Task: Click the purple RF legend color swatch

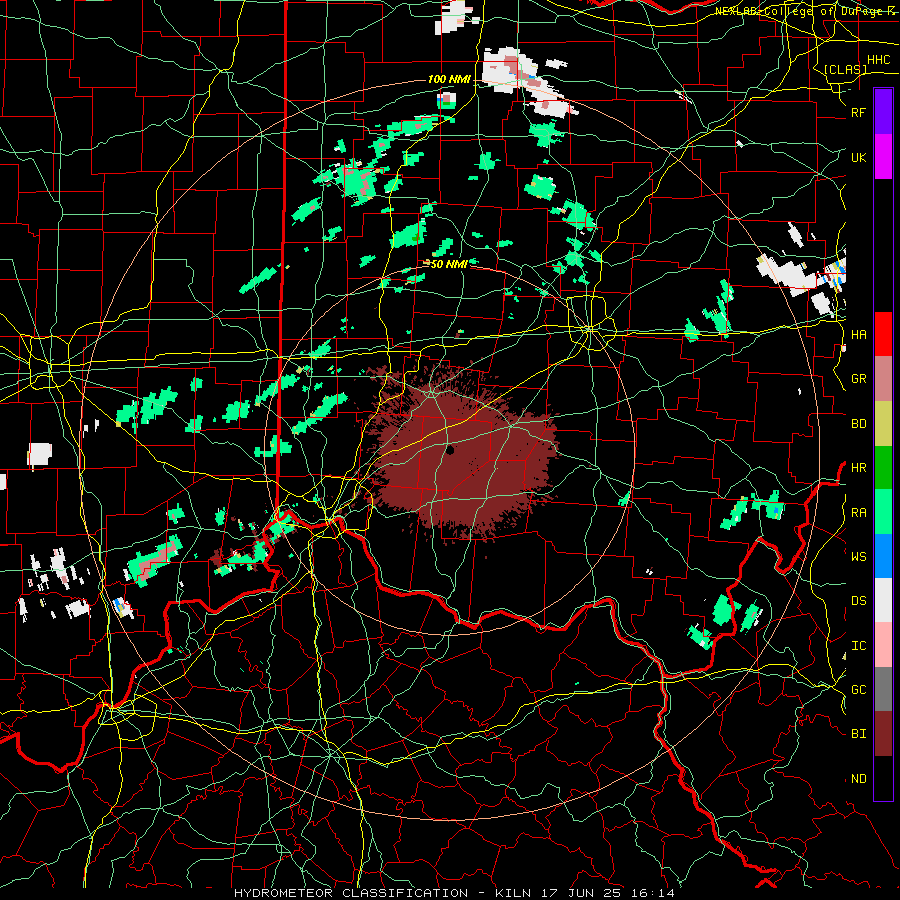Action: click(x=883, y=112)
